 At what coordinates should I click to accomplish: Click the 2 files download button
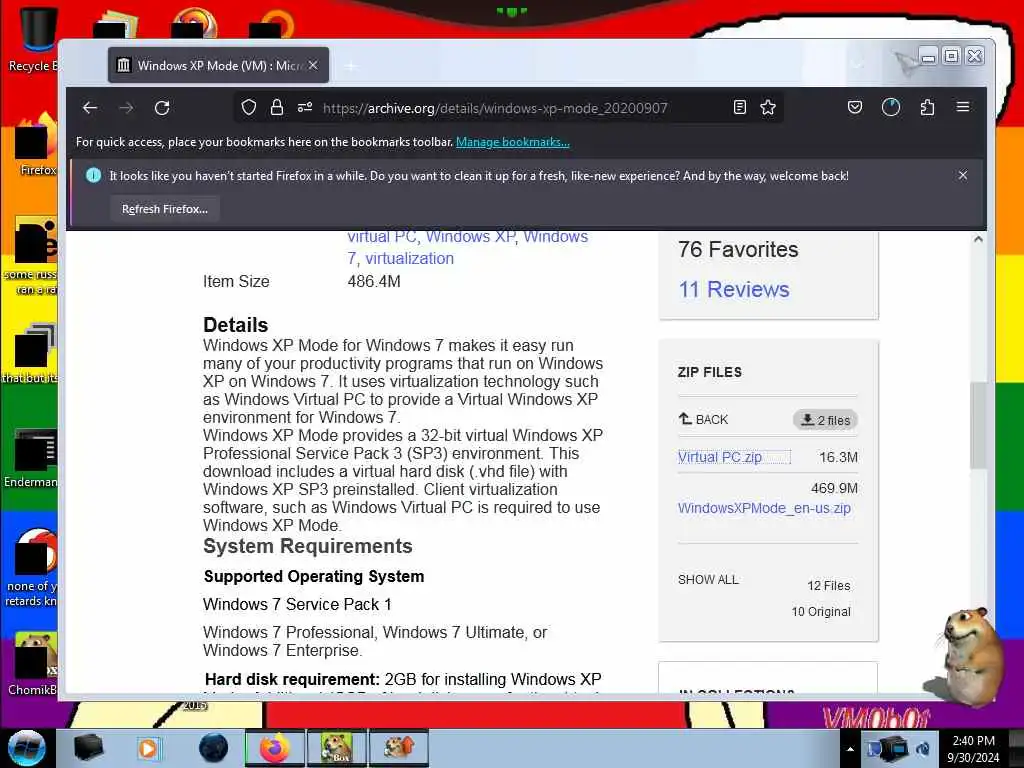pyautogui.click(x=825, y=420)
